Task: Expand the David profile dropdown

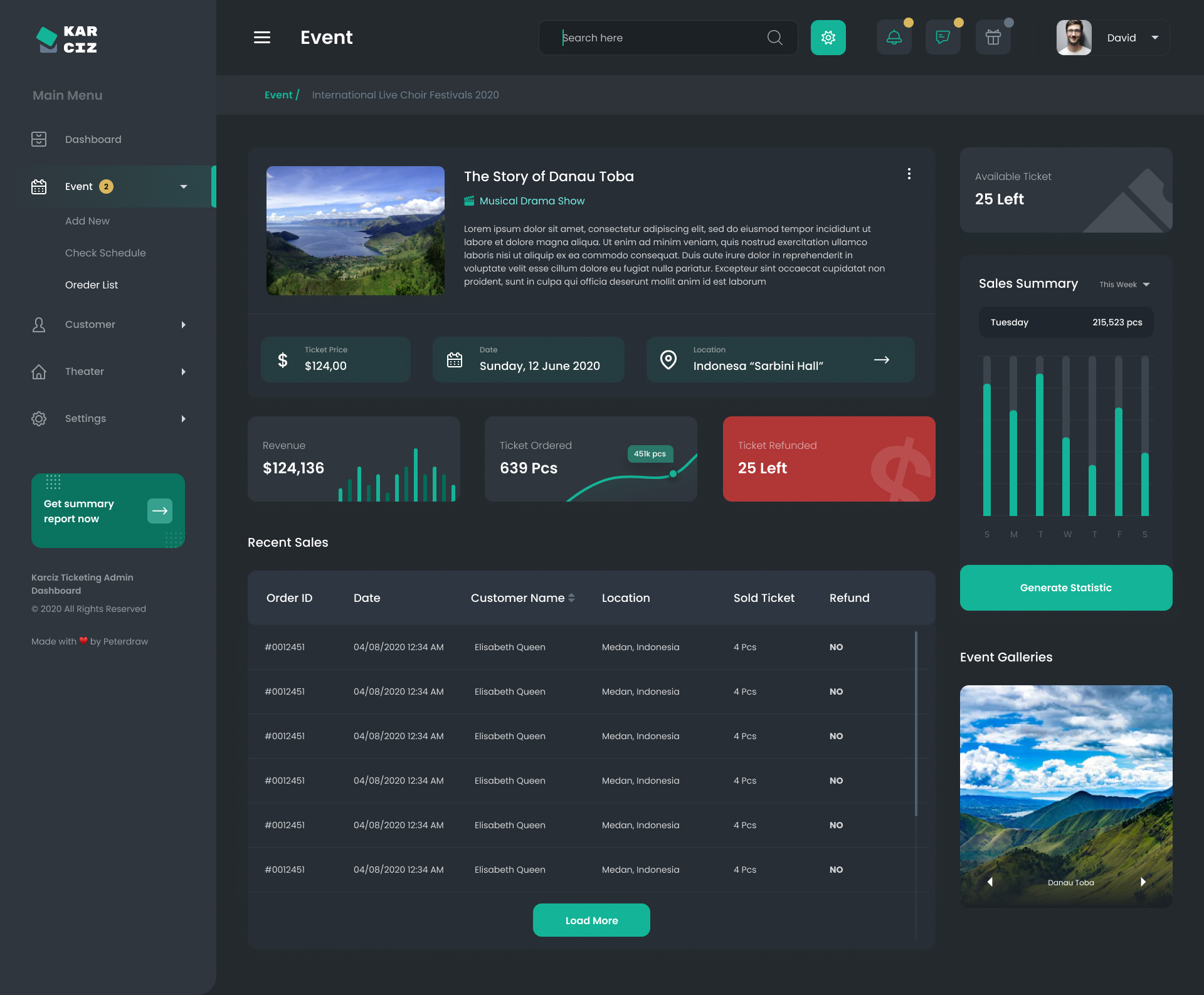Action: pyautogui.click(x=1156, y=38)
